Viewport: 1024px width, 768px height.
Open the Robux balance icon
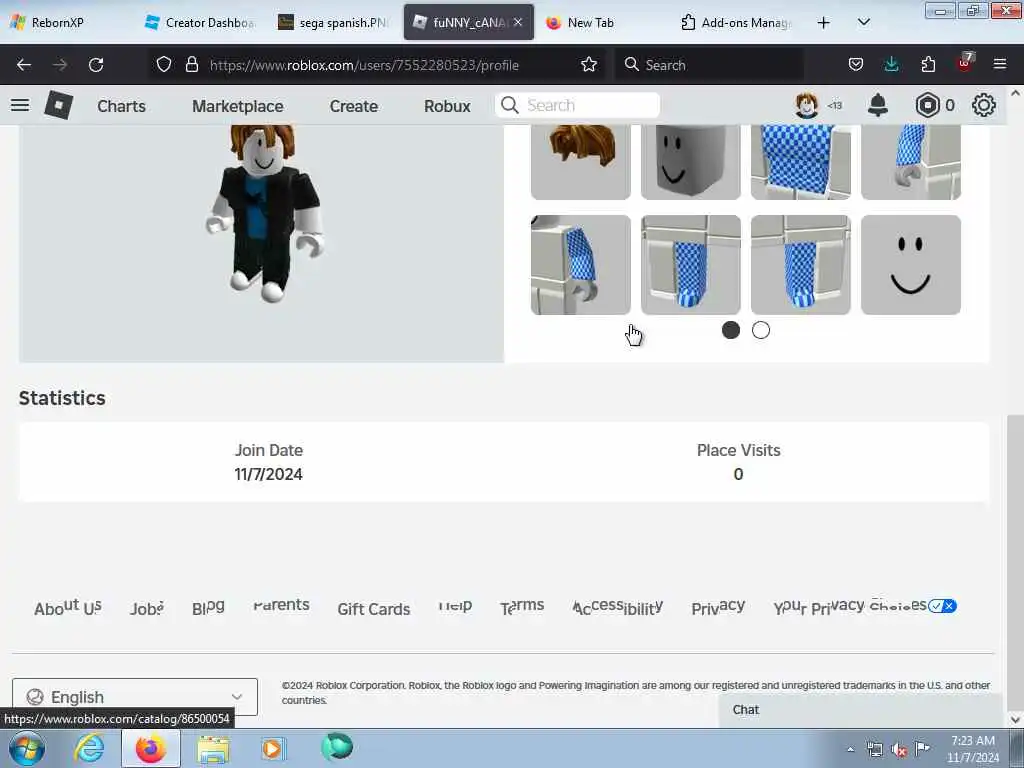coord(927,105)
